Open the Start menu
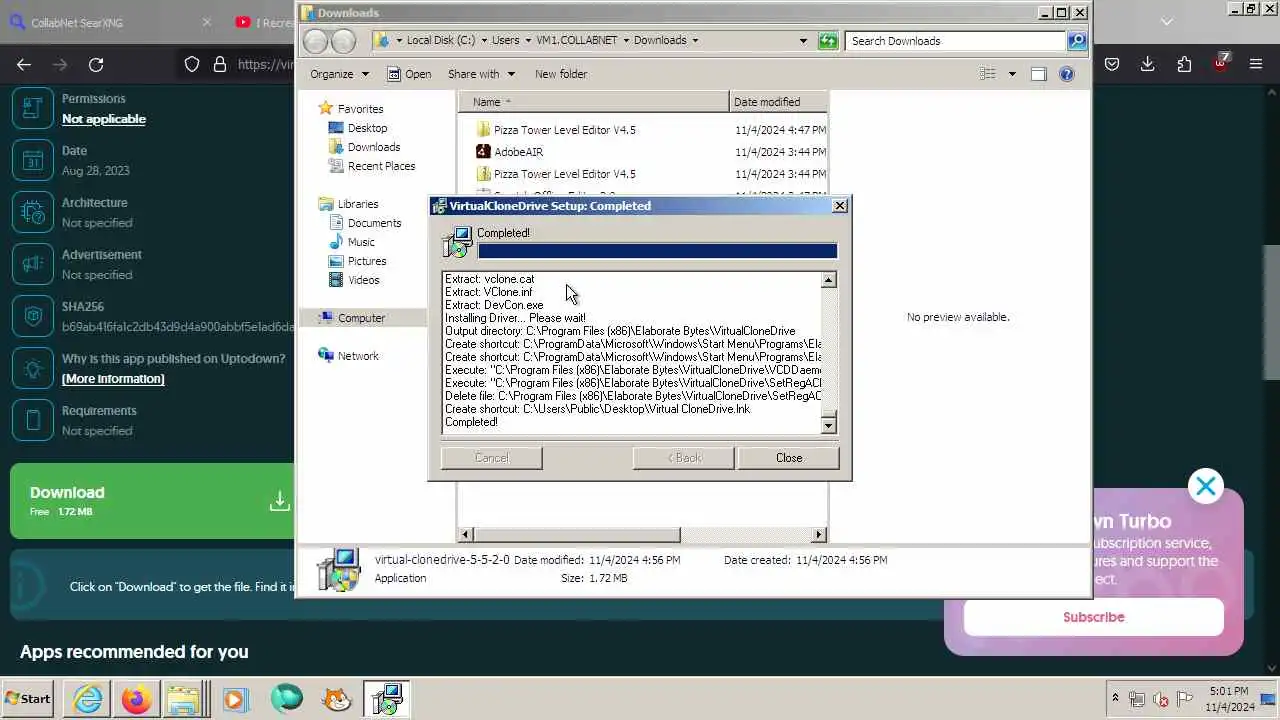Viewport: 1280px width, 720px height. point(29,699)
